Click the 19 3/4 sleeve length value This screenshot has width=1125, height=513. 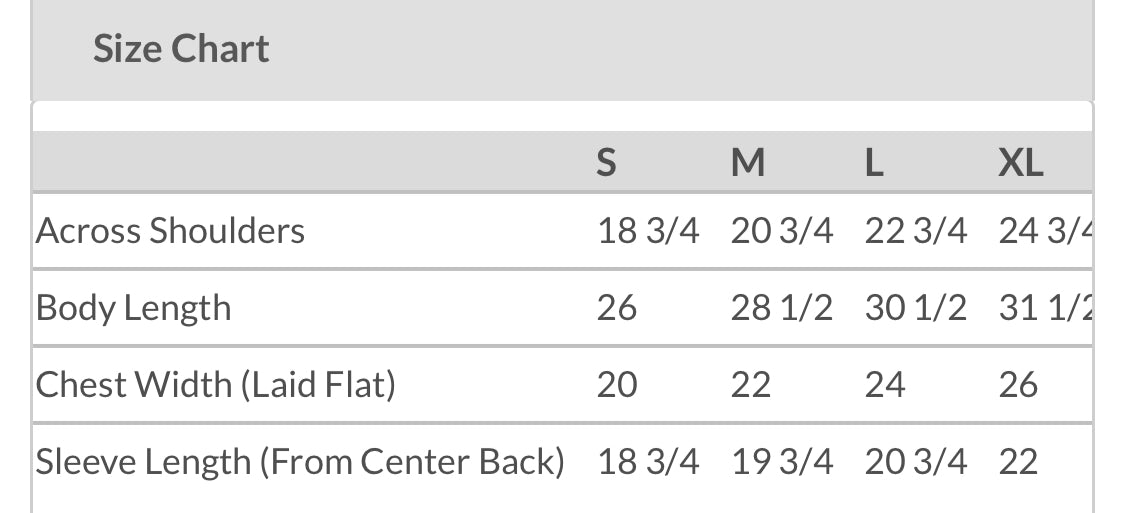coord(781,462)
